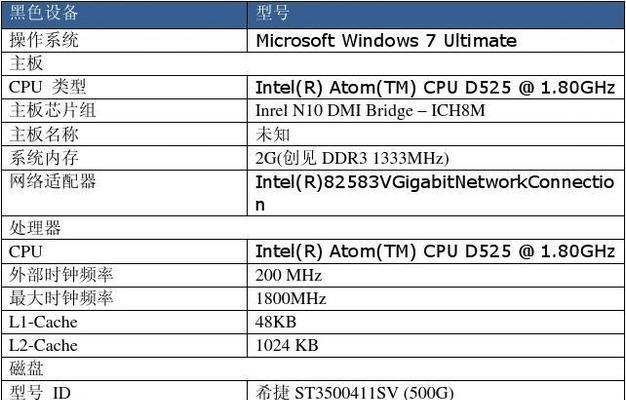This screenshot has height=400, width=626.
Task: Click the 网络适配器 label cell
Action: coord(124,193)
